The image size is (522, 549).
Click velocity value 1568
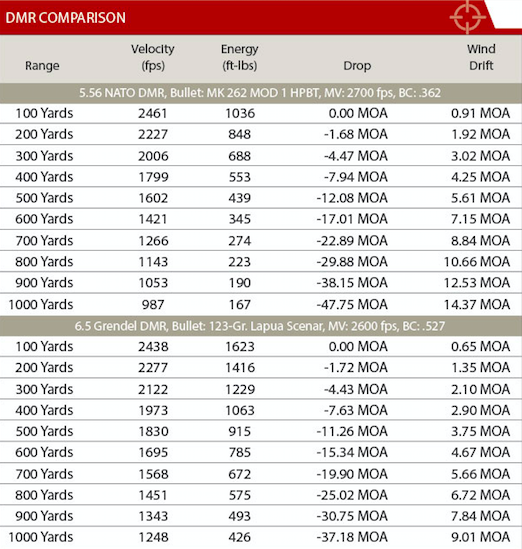pyautogui.click(x=153, y=474)
